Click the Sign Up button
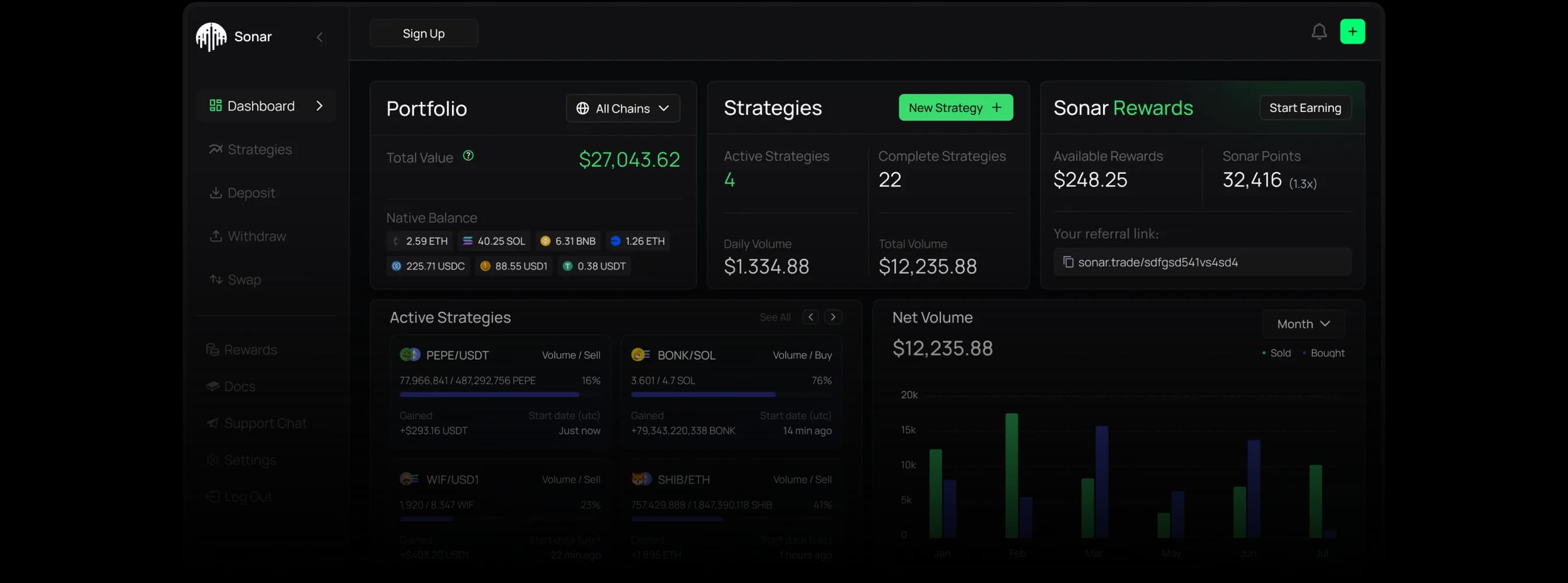 [x=423, y=33]
